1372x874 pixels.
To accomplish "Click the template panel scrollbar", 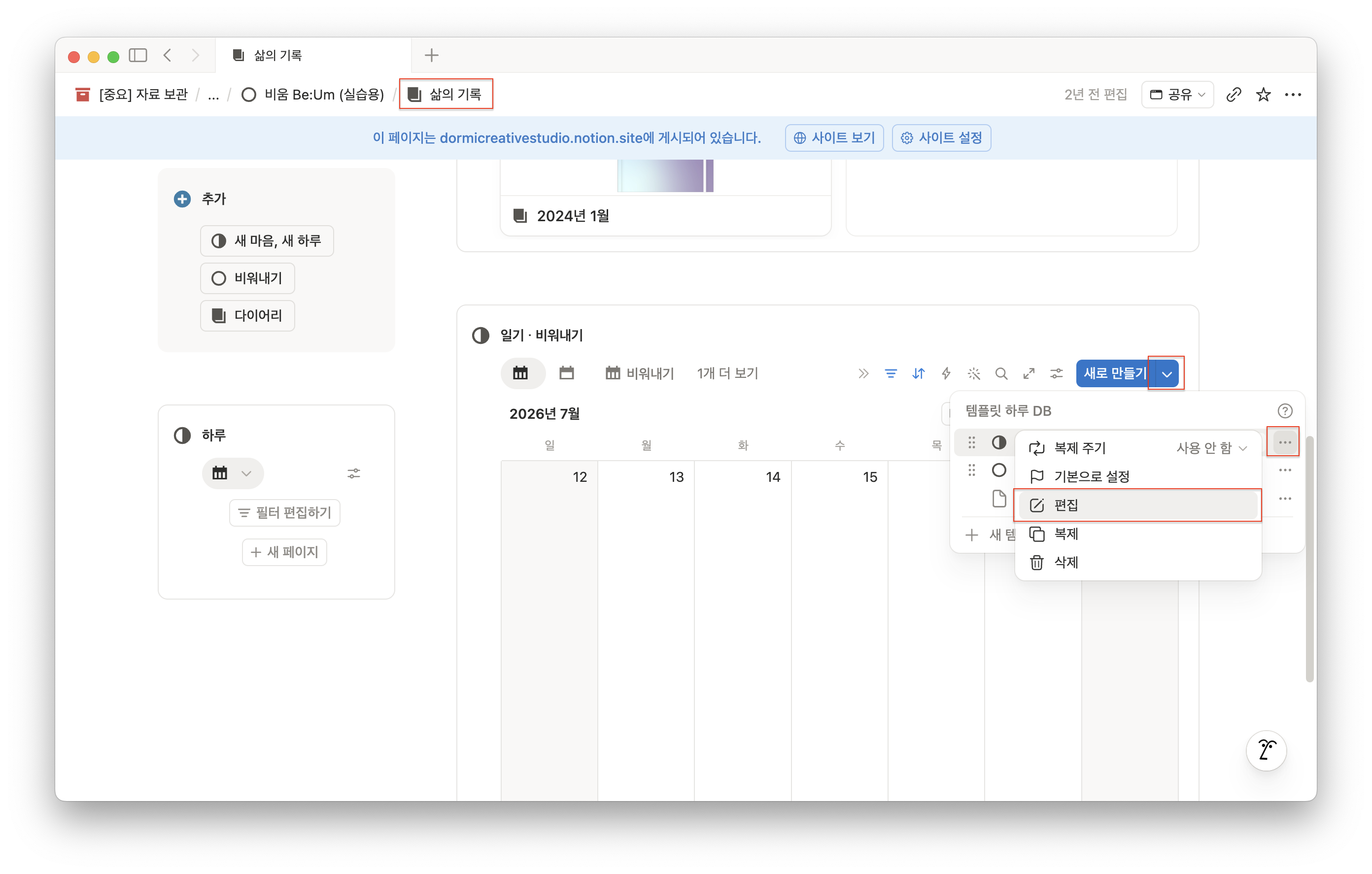I will [x=1310, y=558].
